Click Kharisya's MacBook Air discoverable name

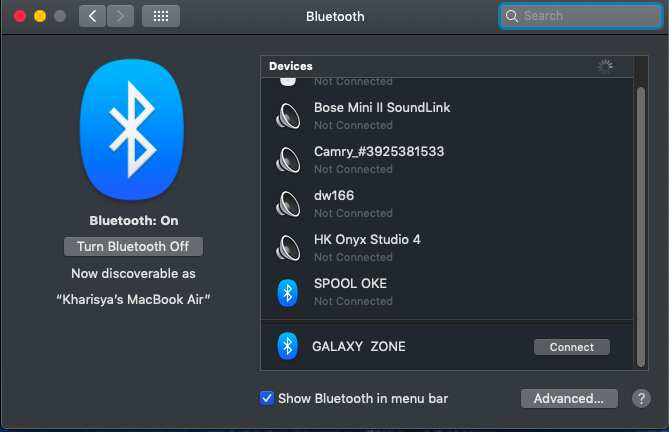click(x=133, y=299)
